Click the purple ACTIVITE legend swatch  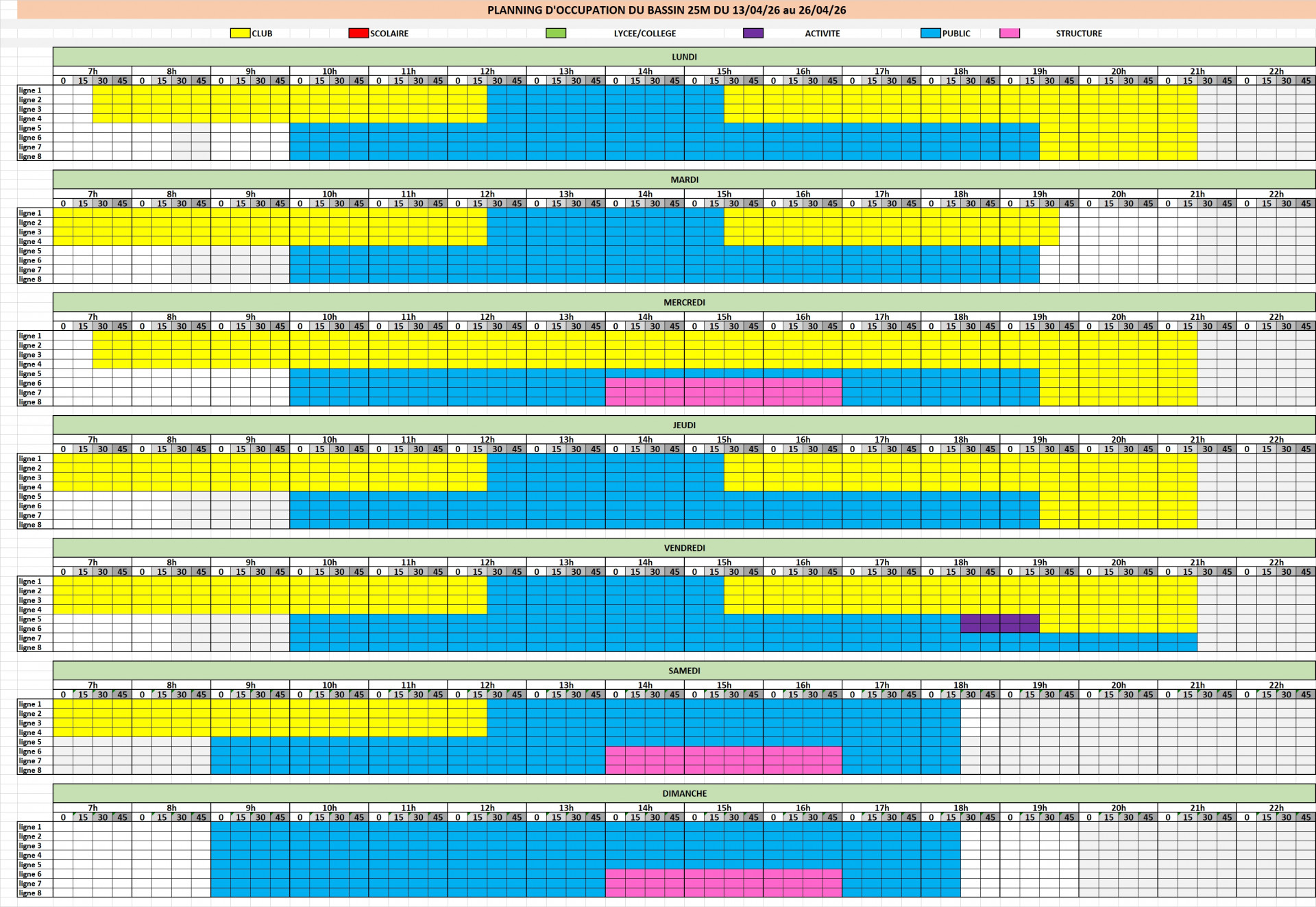click(x=753, y=33)
